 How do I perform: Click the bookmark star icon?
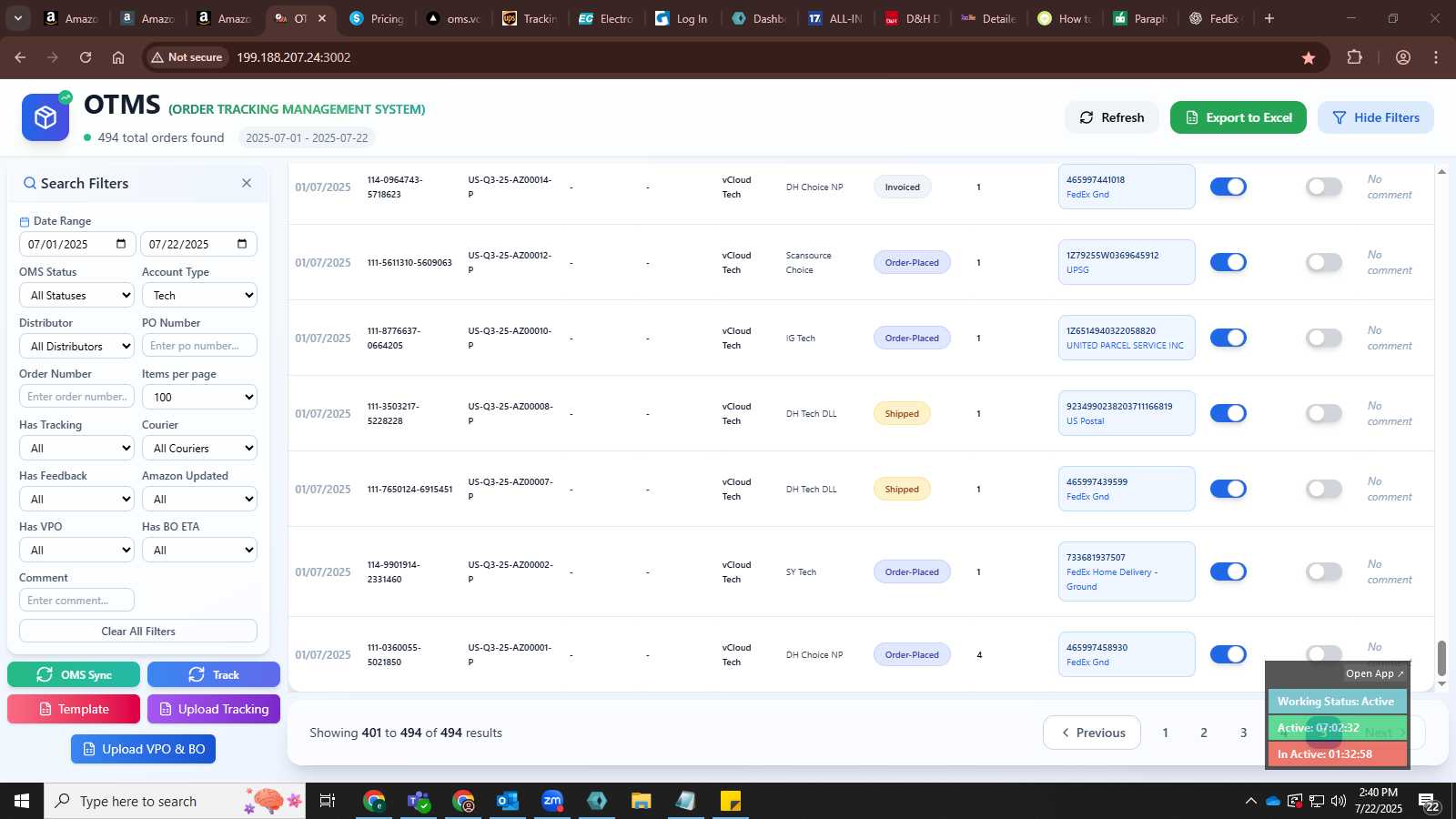click(x=1309, y=57)
